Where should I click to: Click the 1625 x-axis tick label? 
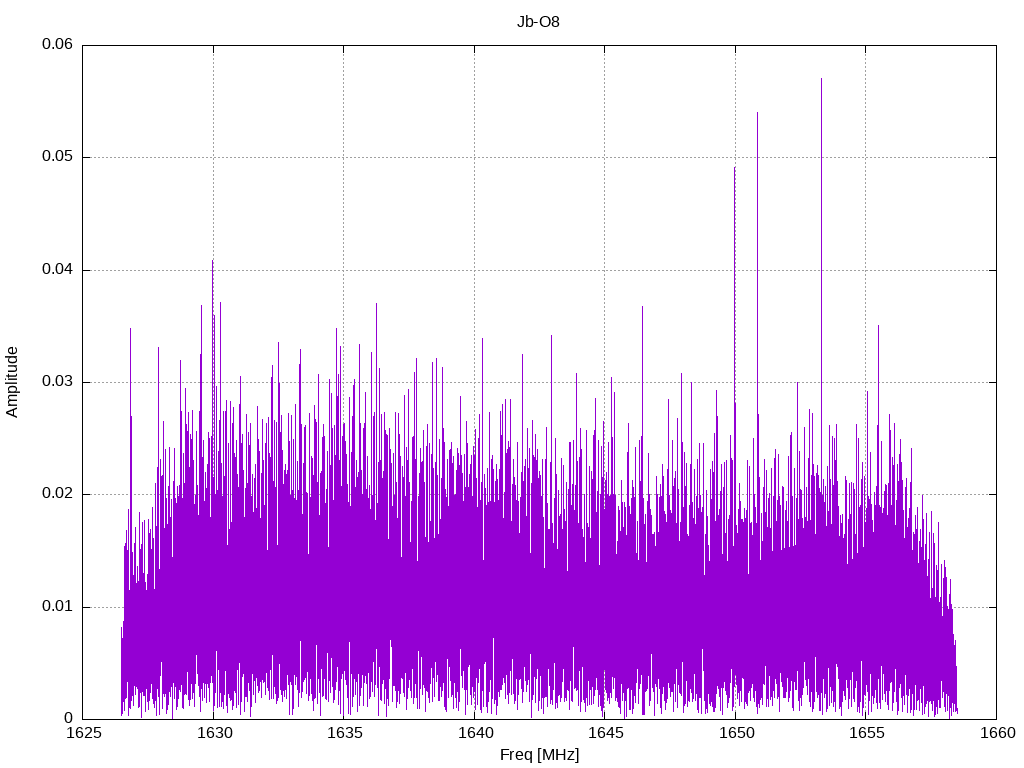[84, 733]
